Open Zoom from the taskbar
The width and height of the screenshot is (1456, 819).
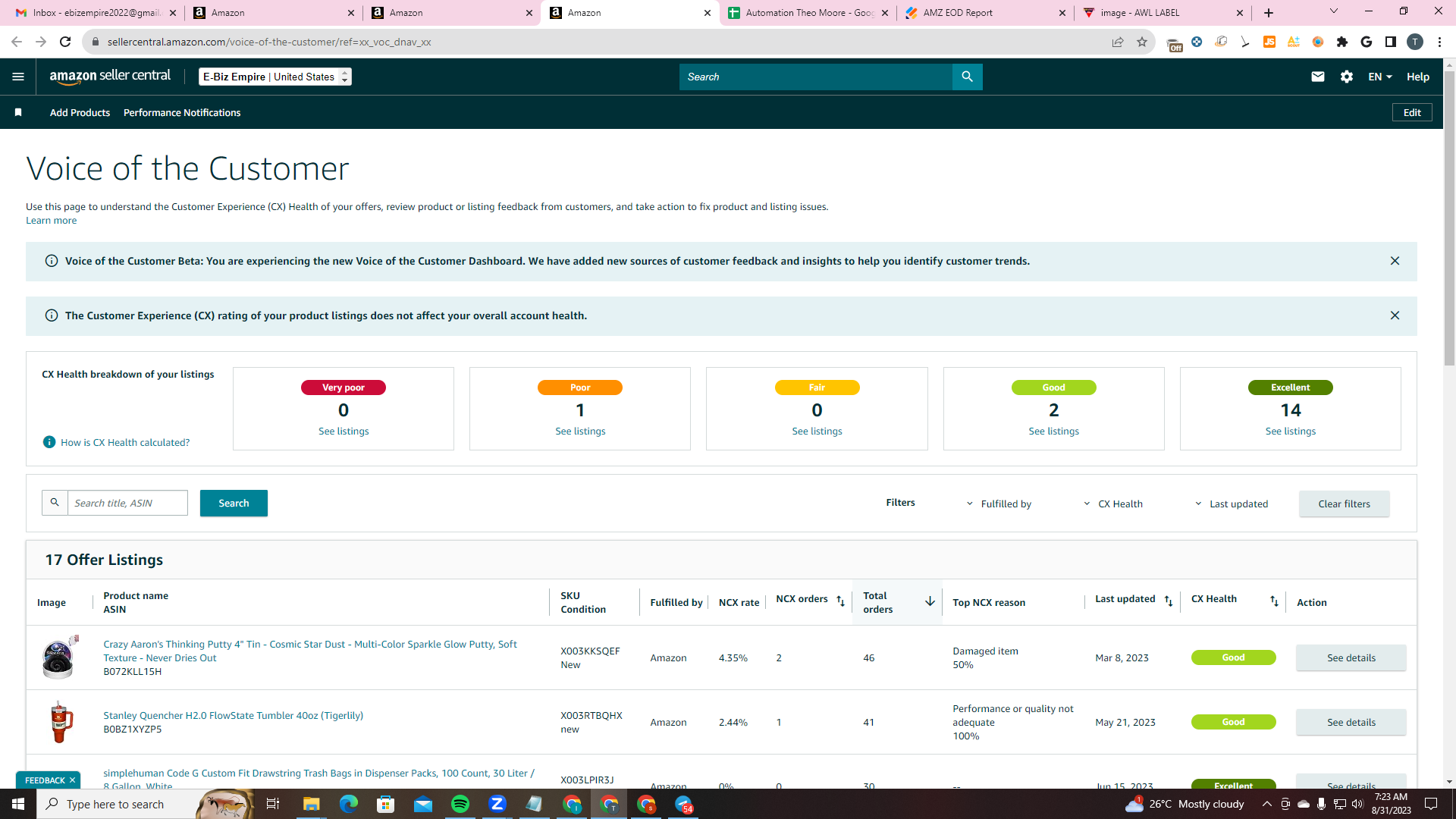tap(497, 804)
